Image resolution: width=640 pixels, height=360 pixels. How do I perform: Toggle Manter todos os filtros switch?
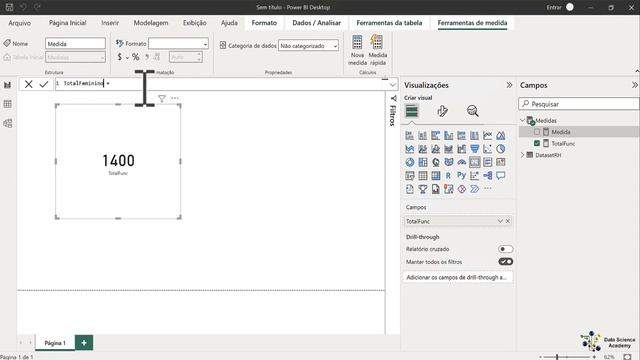505,262
